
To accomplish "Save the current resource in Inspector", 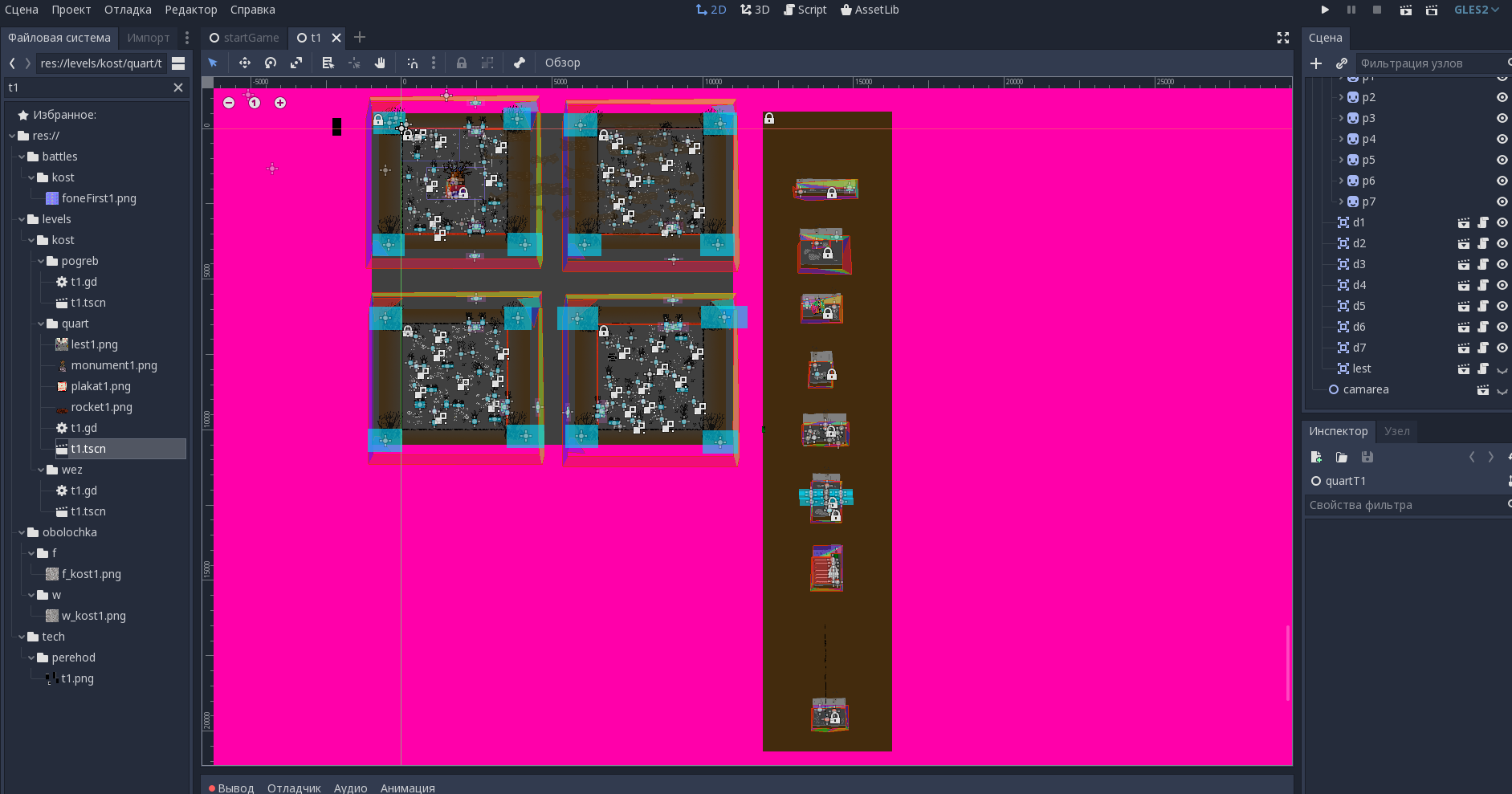I will (1367, 457).
